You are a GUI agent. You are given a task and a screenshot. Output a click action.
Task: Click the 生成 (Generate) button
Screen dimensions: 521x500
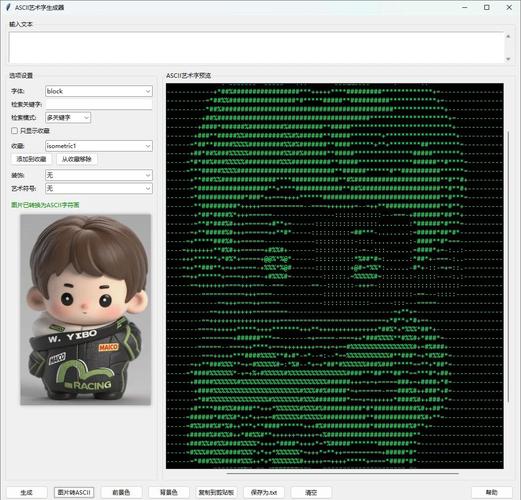point(27,492)
